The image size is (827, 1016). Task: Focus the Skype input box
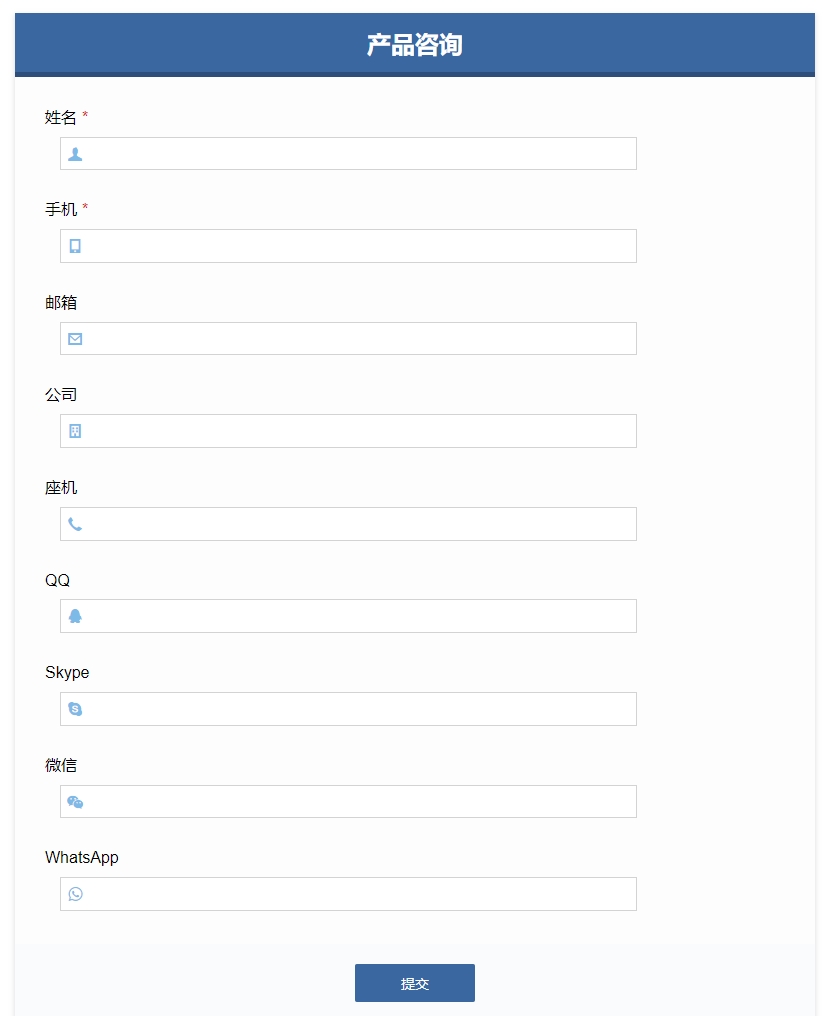349,709
